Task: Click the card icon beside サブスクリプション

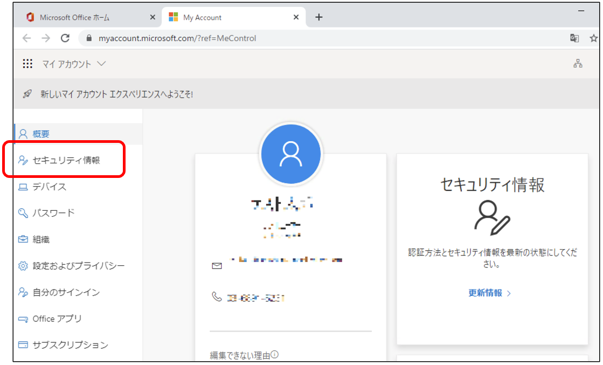Action: [x=23, y=345]
